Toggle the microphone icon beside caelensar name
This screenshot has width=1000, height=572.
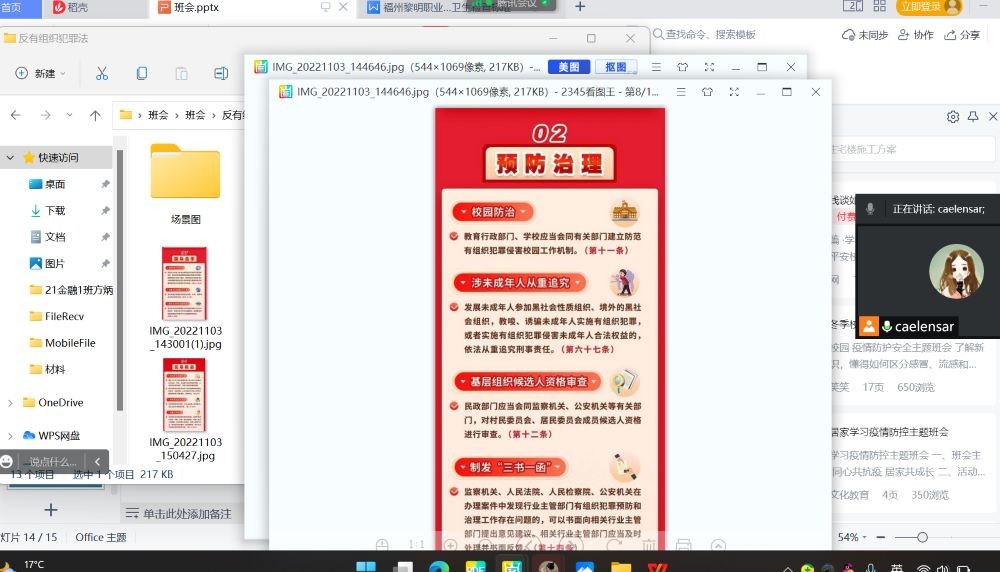887,327
